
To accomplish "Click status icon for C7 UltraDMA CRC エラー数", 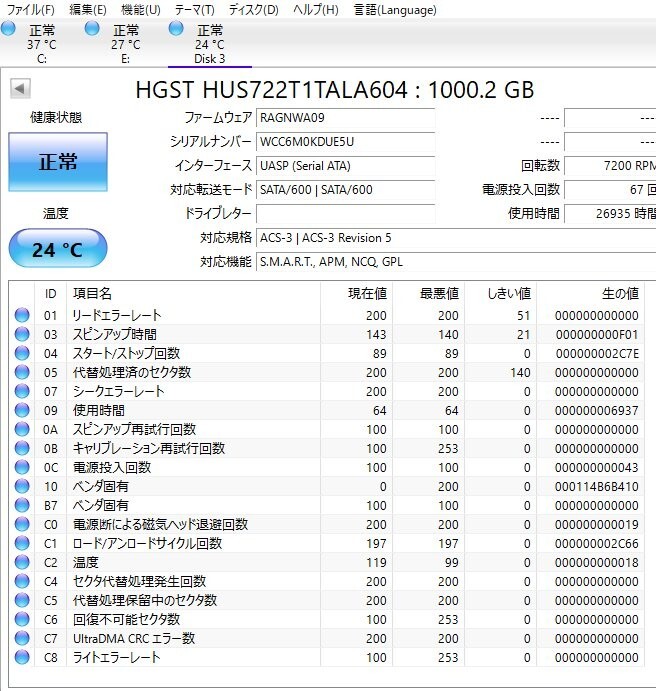I will (22, 638).
